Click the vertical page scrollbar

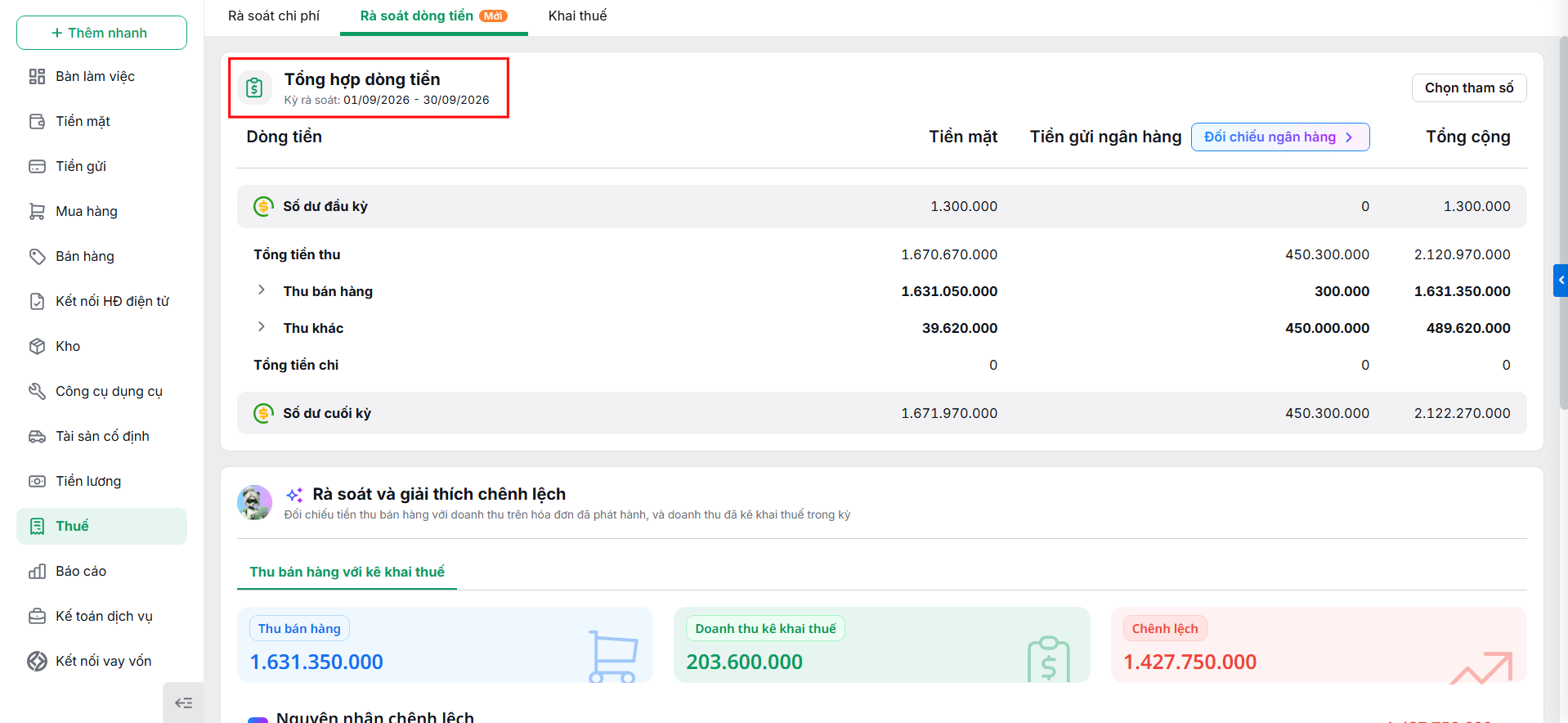click(x=1563, y=220)
